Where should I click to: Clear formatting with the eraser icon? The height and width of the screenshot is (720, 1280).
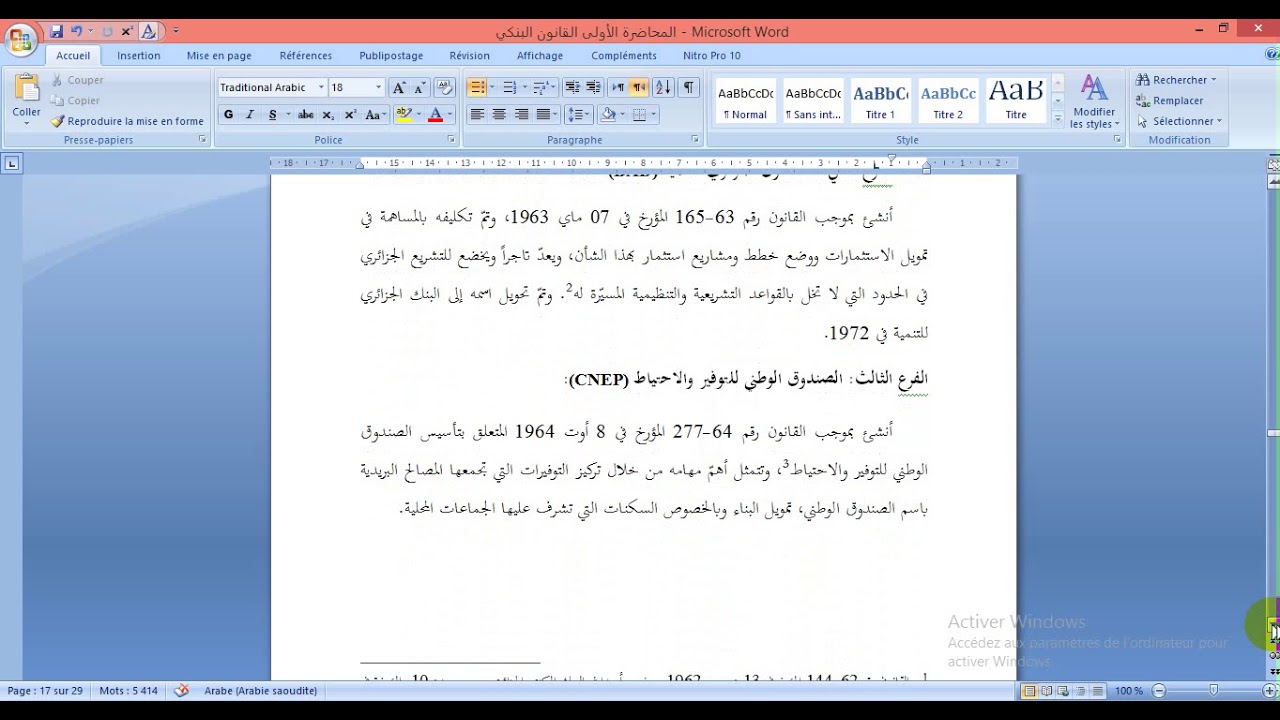[445, 88]
